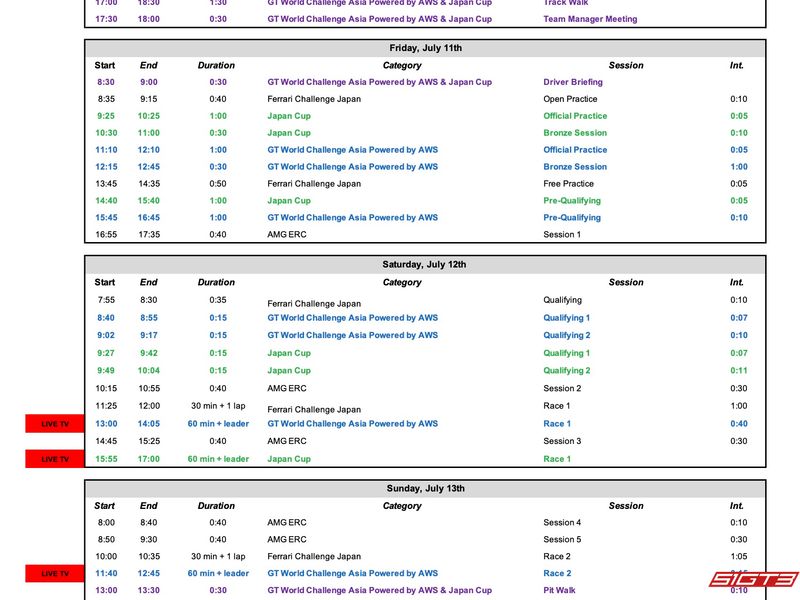Select the "Session 3" cell
The image size is (800, 600).
[x=562, y=441]
